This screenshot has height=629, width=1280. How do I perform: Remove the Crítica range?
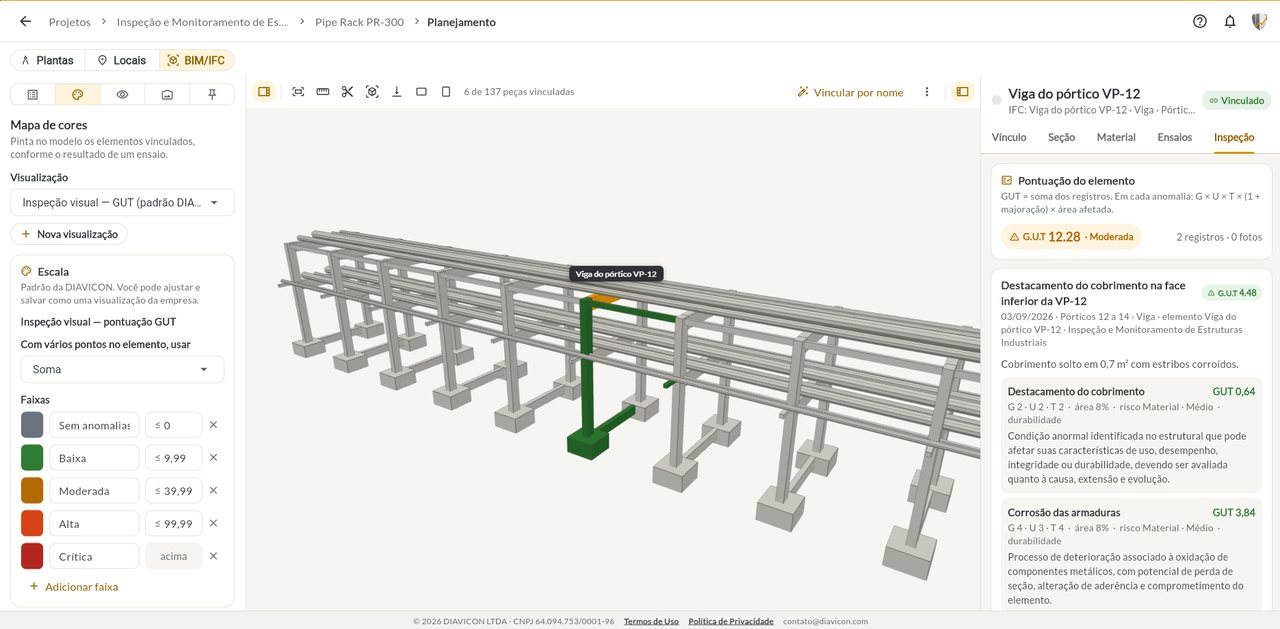[x=213, y=556]
